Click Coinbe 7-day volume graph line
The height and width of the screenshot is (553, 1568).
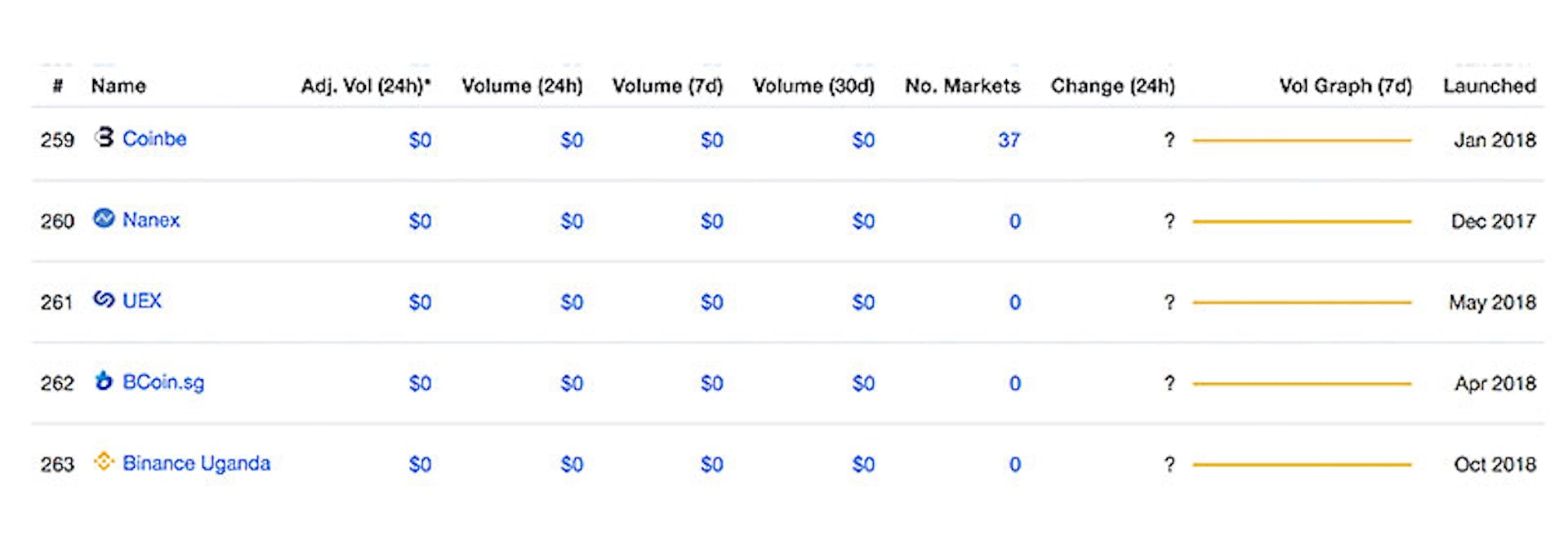pyautogui.click(x=1301, y=140)
